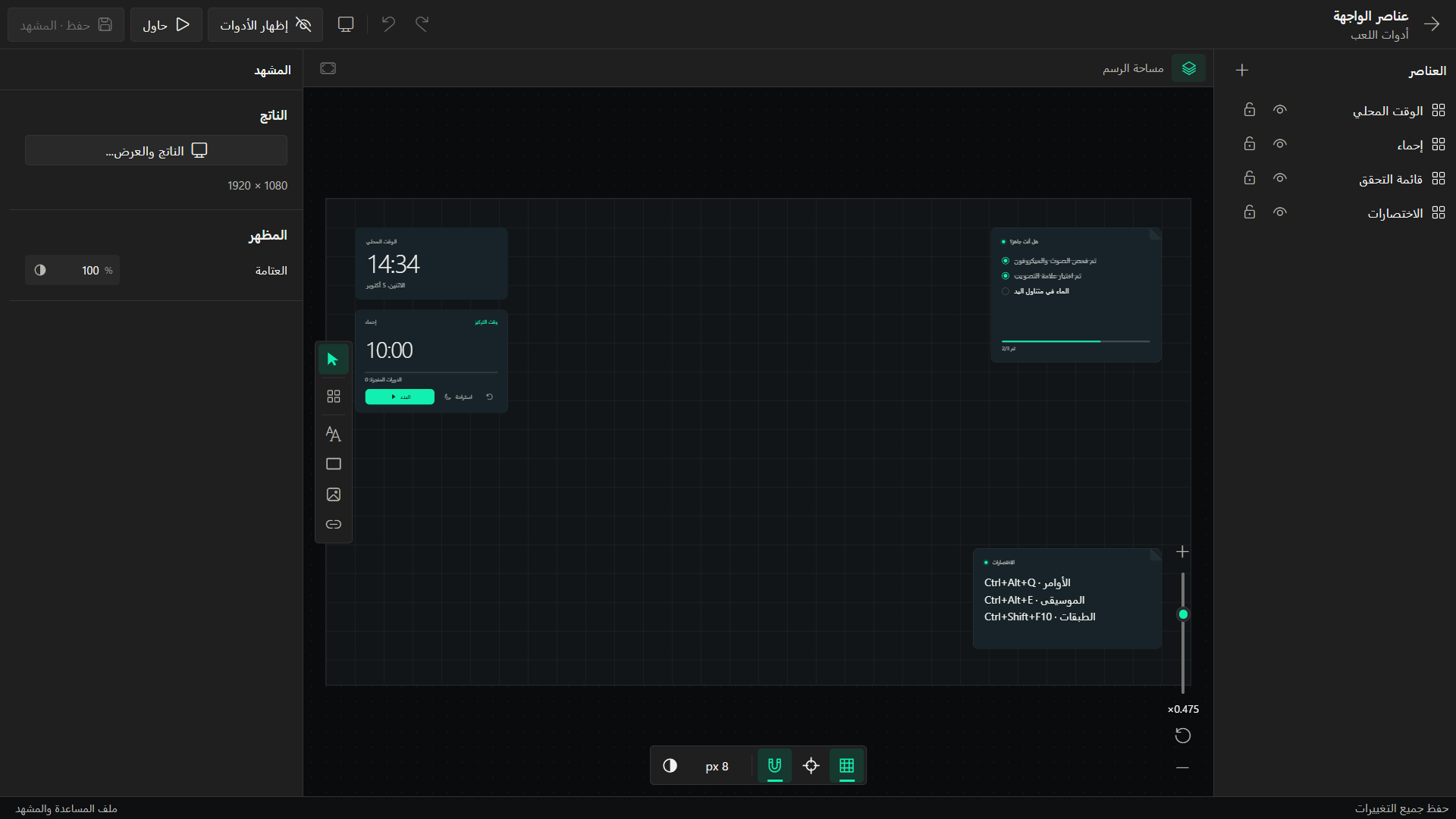The image size is (1456, 819).
Task: Lock the إحماء element
Action: 1250,144
